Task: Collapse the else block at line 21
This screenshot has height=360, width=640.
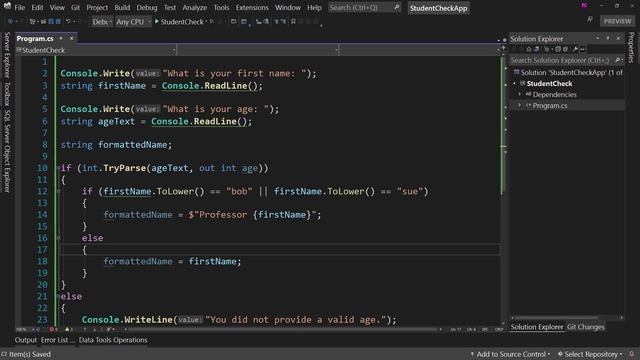Action: pyautogui.click(x=58, y=296)
